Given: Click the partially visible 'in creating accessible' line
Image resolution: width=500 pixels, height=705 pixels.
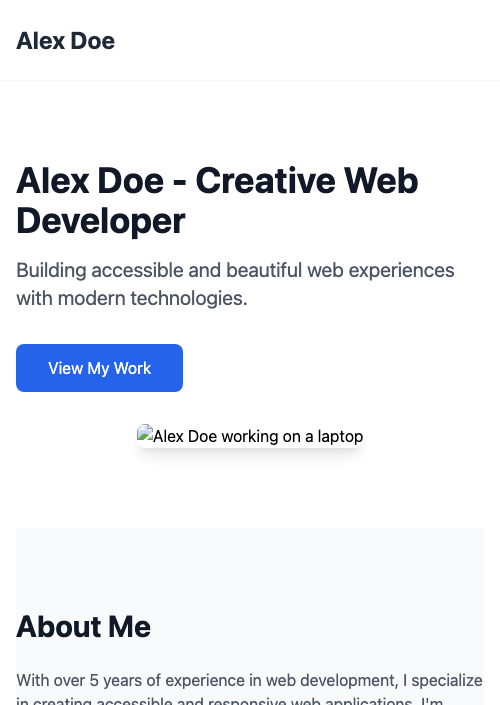Looking at the screenshot, I should pyautogui.click(x=95, y=701).
